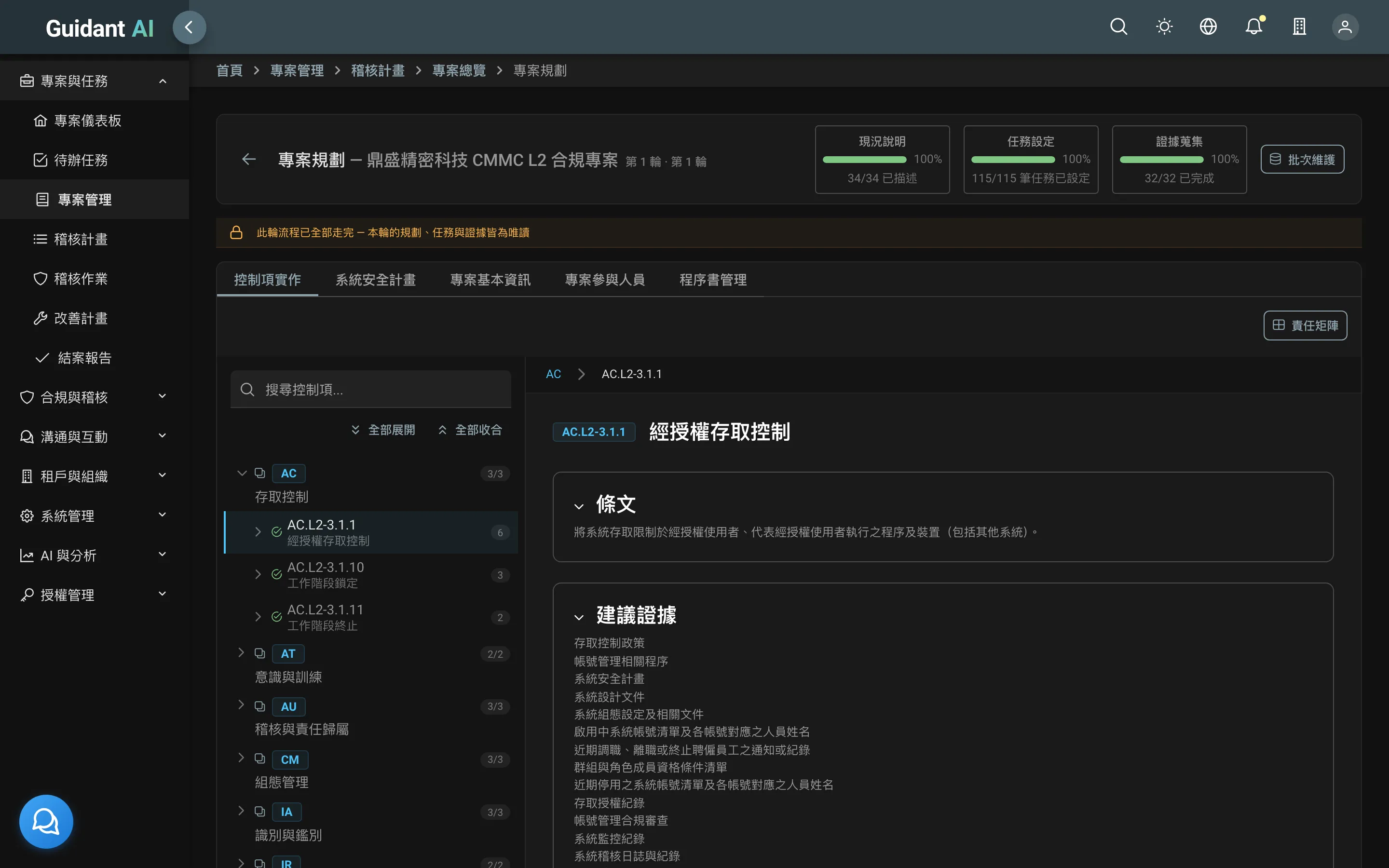Open organization building icon in header
The image size is (1389, 868).
tap(1299, 27)
